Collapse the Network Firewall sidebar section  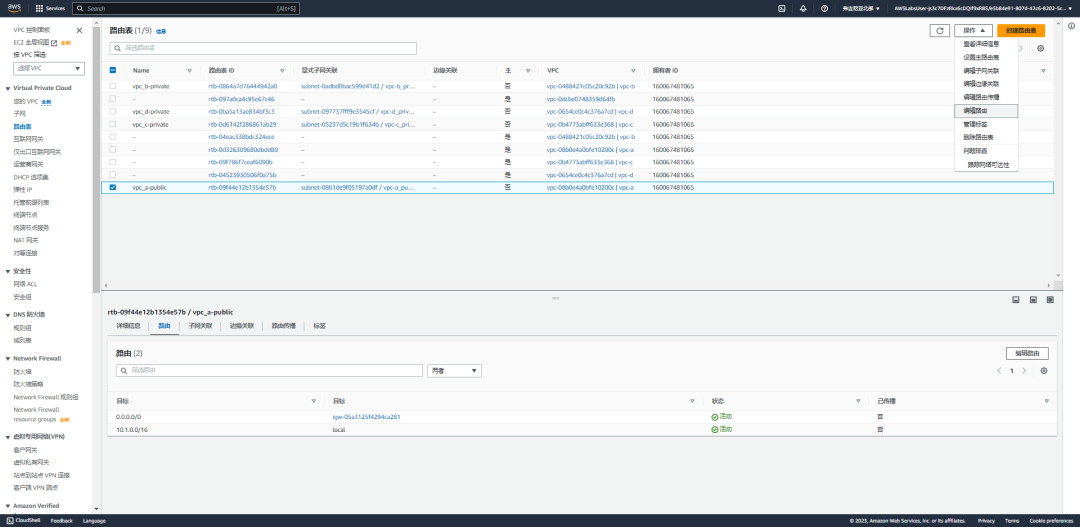pos(8,359)
